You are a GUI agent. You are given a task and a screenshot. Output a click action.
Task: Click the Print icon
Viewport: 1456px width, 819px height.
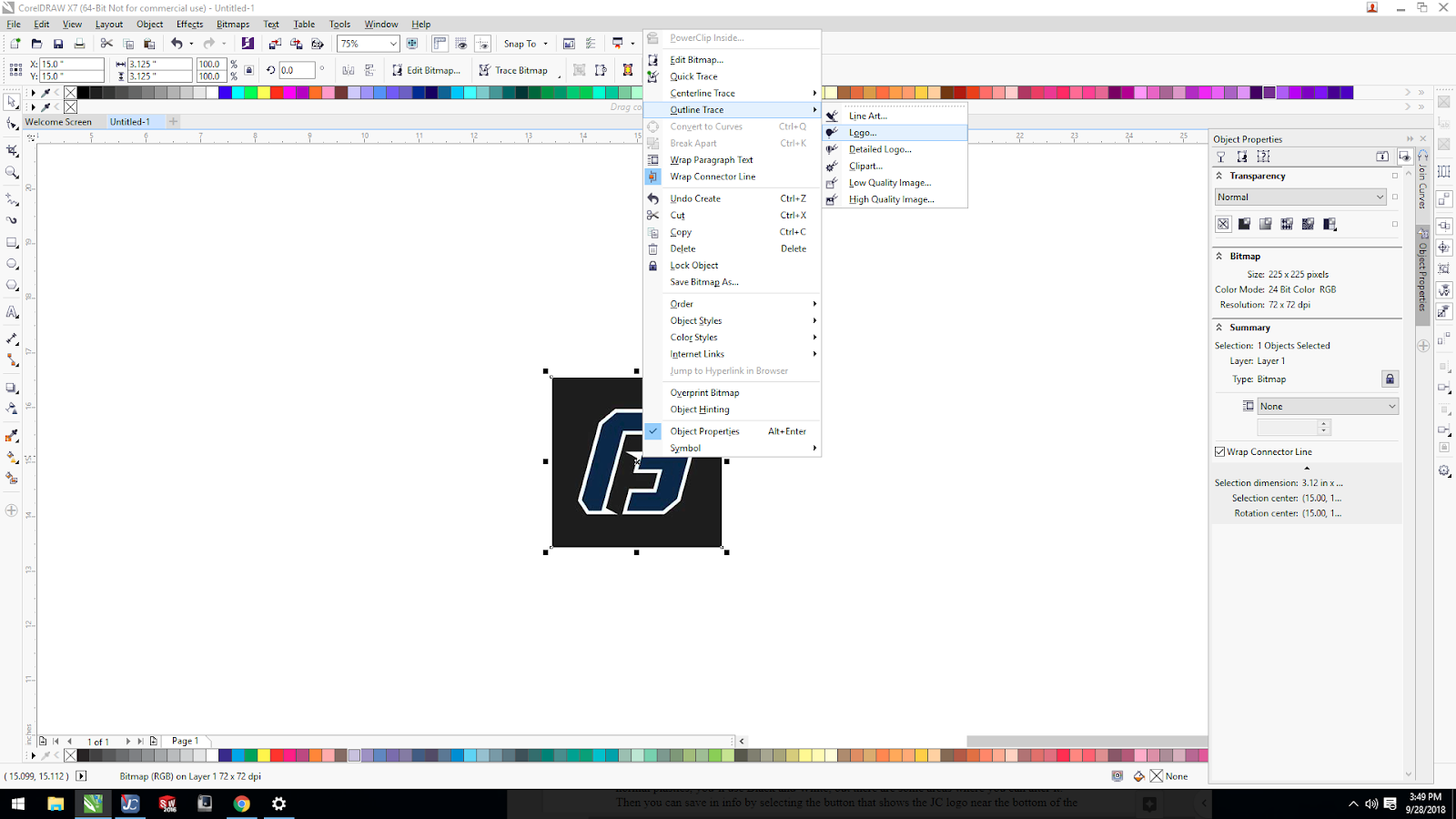(x=79, y=44)
